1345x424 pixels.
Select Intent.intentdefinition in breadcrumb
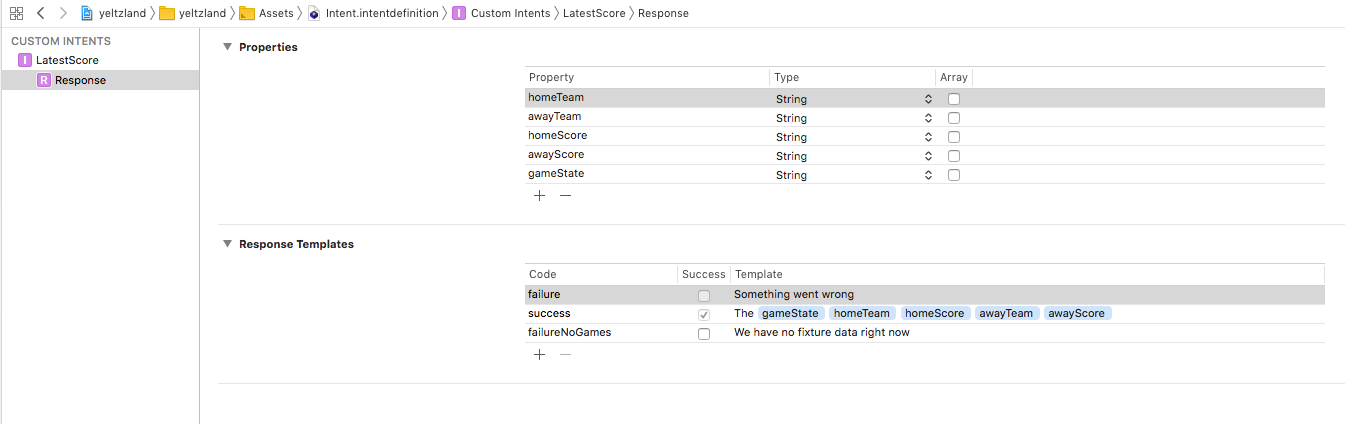coord(382,13)
